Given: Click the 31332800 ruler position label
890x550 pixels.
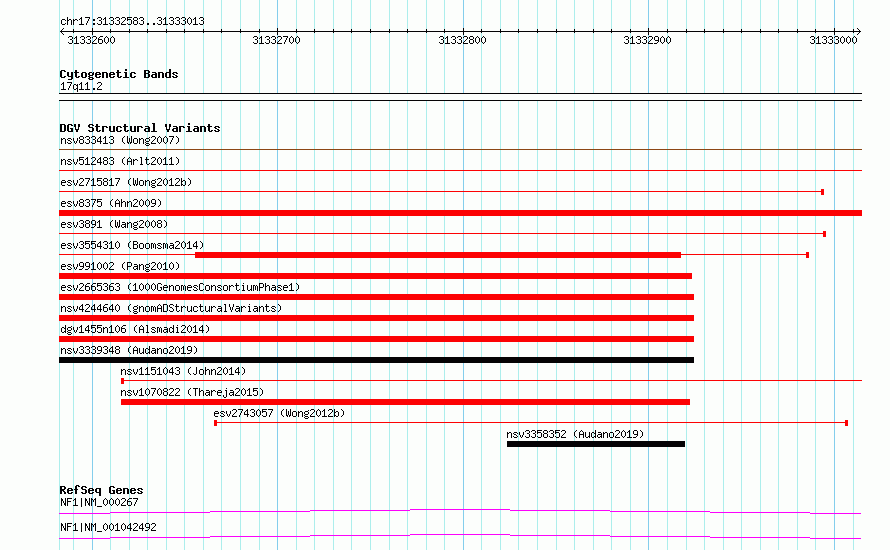Looking at the screenshot, I should (x=462, y=40).
